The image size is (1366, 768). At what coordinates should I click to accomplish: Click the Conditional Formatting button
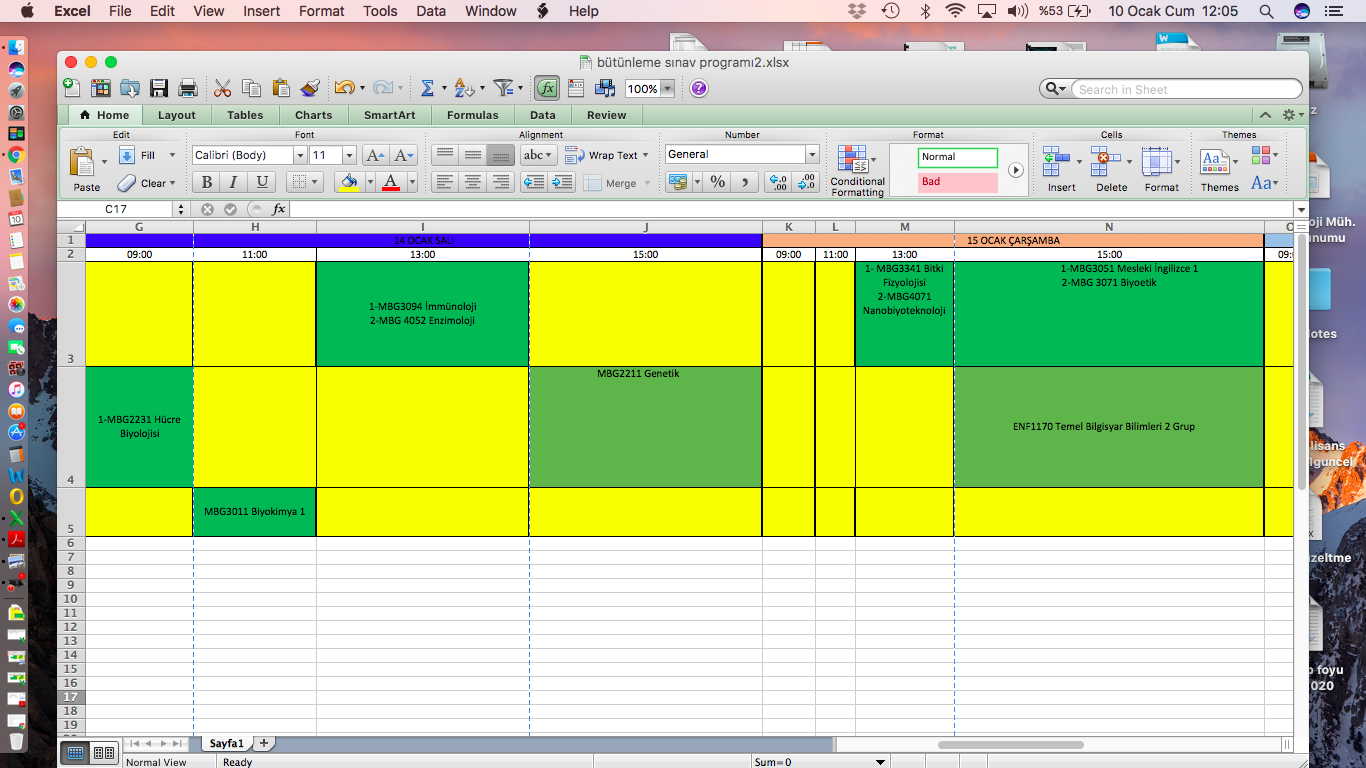tap(856, 171)
